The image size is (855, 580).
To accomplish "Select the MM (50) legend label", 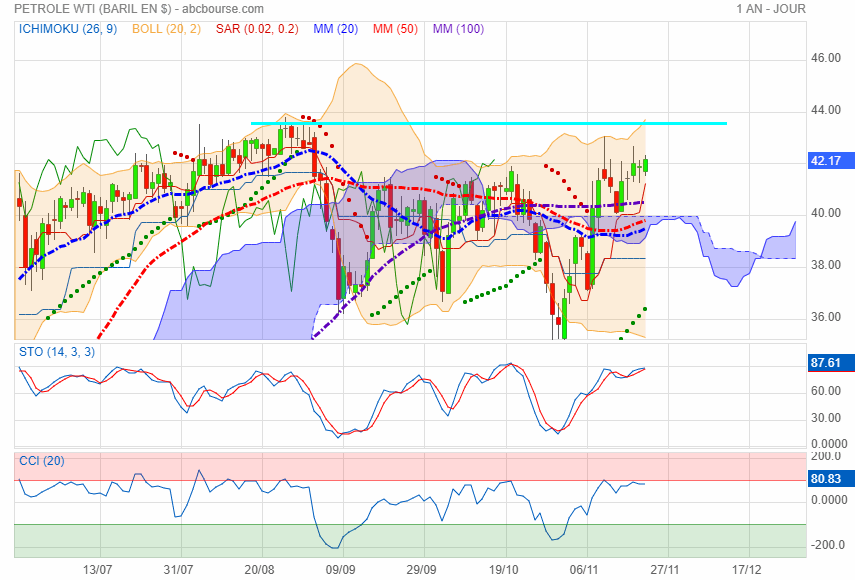I will tap(395, 29).
